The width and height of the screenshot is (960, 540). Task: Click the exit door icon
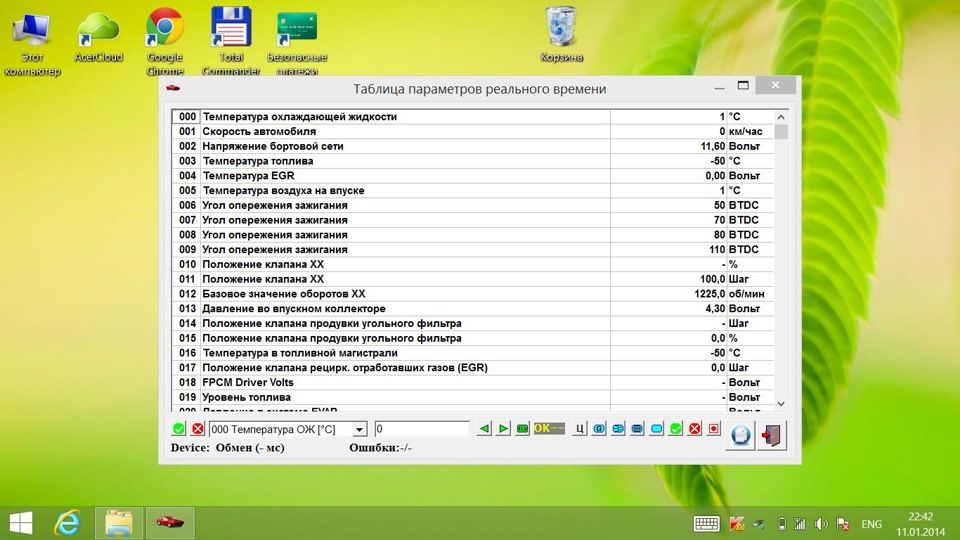772,435
